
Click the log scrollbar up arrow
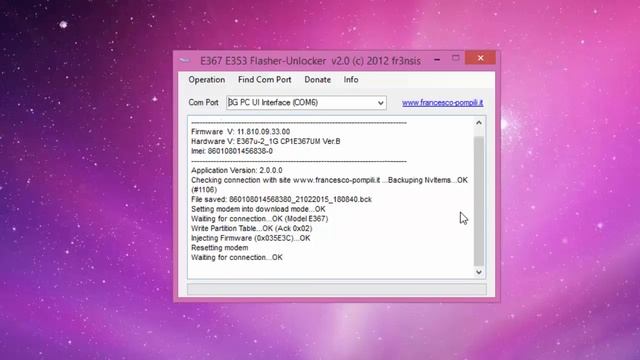[479, 122]
